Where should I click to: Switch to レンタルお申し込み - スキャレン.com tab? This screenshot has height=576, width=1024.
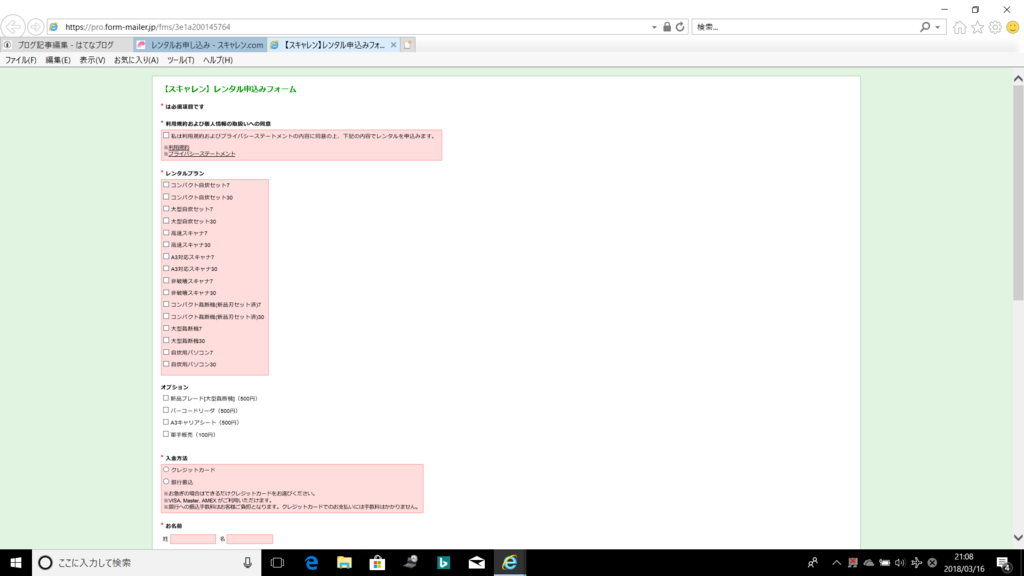pos(200,45)
